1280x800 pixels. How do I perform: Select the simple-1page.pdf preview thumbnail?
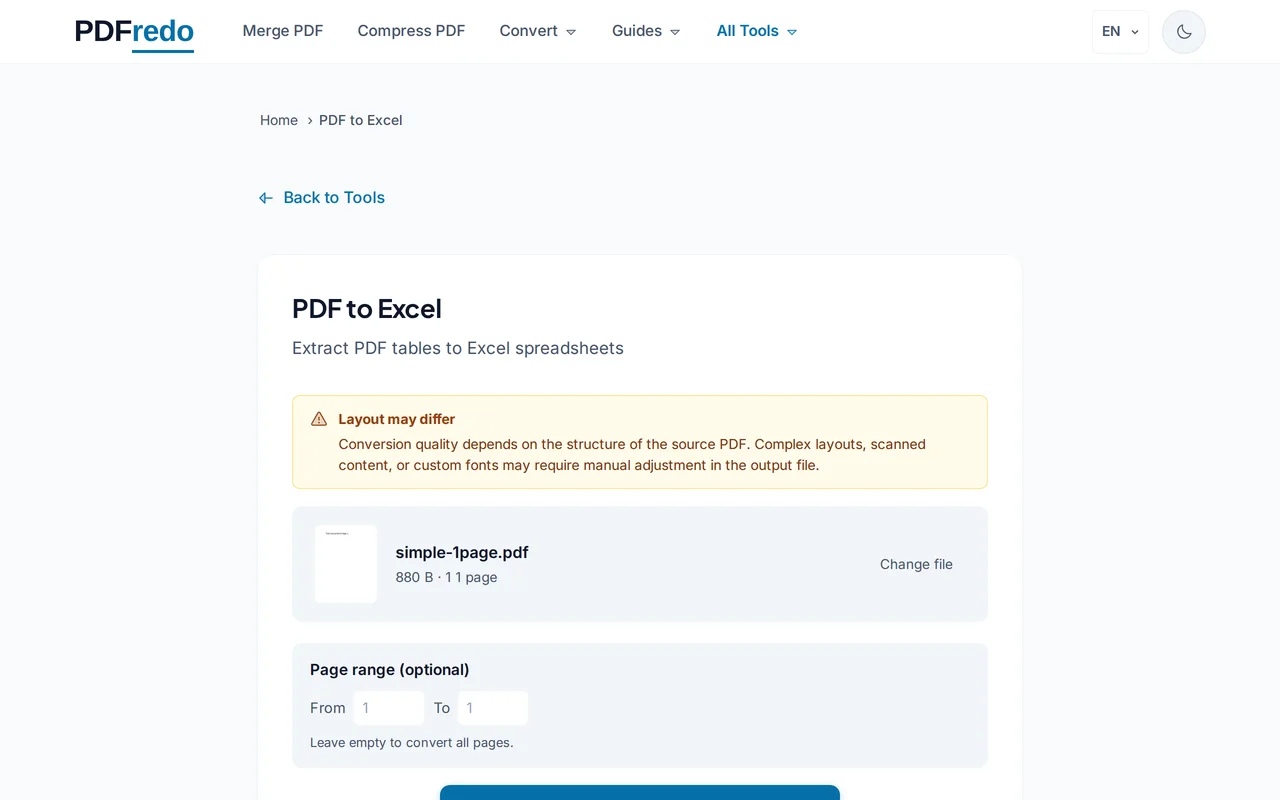(345, 564)
